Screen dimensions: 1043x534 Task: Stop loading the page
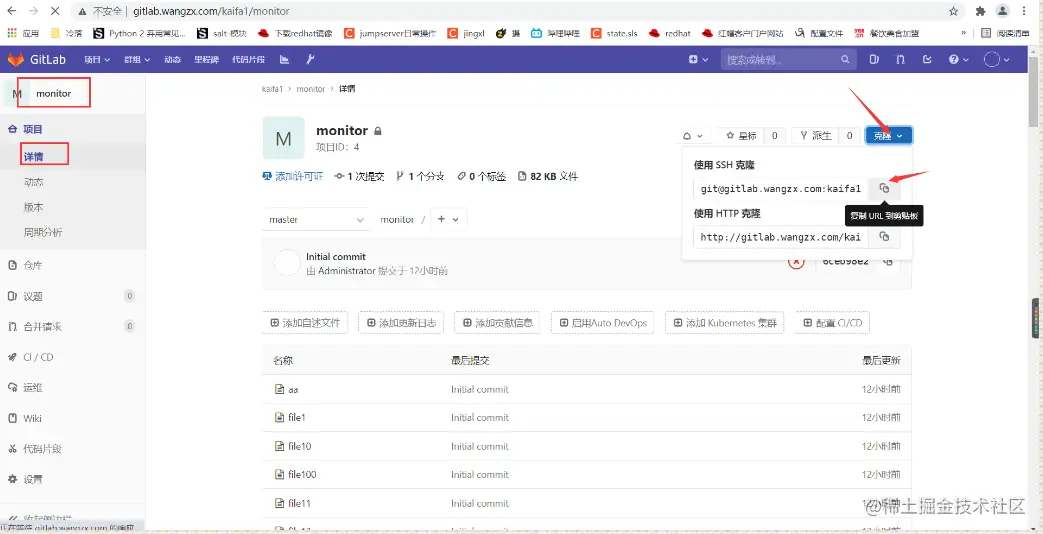pos(56,11)
